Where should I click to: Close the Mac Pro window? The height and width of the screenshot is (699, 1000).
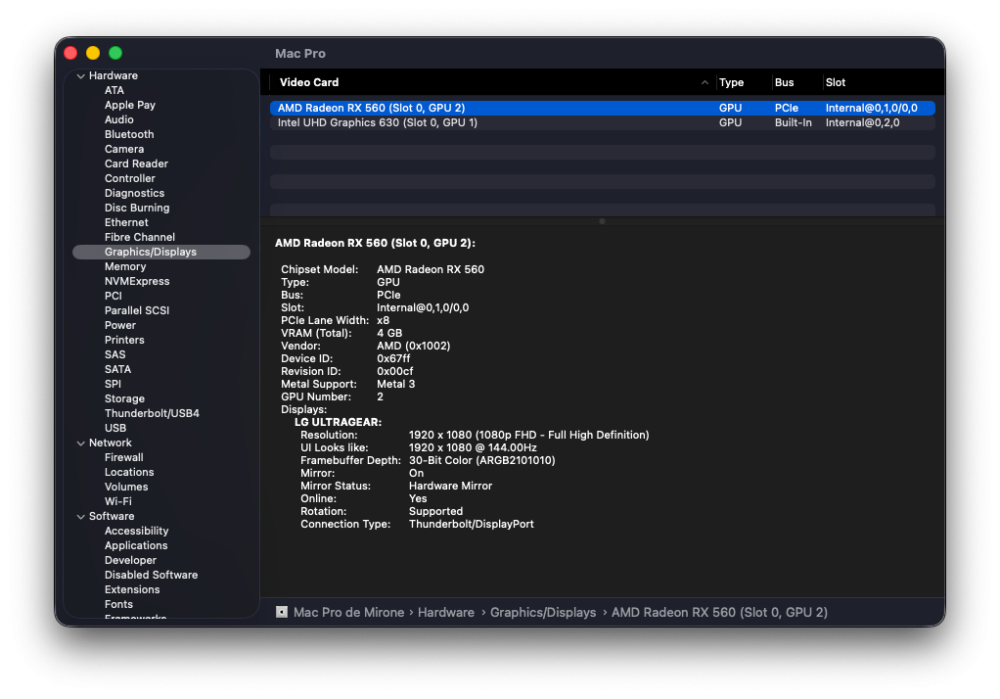click(71, 53)
